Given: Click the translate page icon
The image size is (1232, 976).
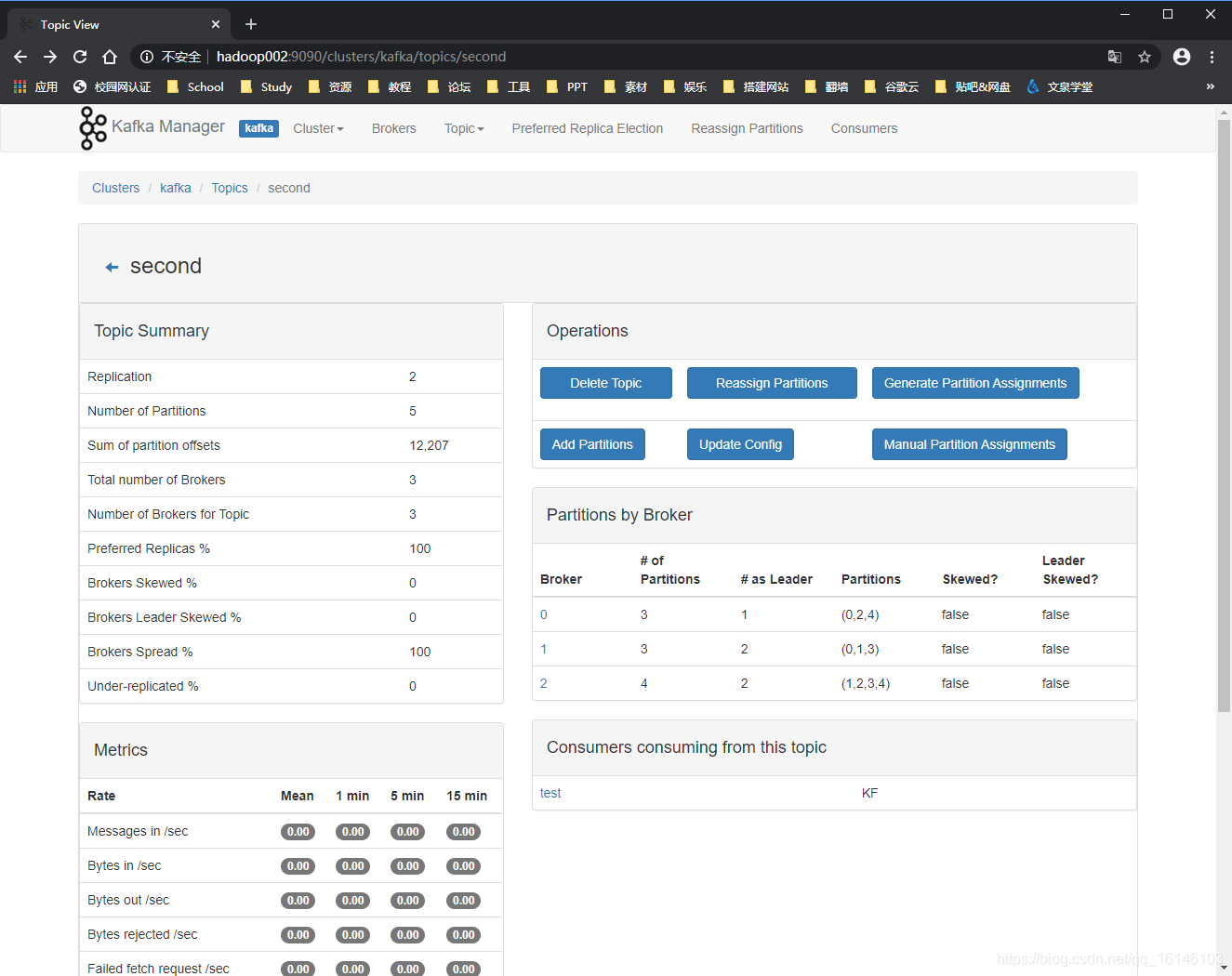Looking at the screenshot, I should [1115, 57].
